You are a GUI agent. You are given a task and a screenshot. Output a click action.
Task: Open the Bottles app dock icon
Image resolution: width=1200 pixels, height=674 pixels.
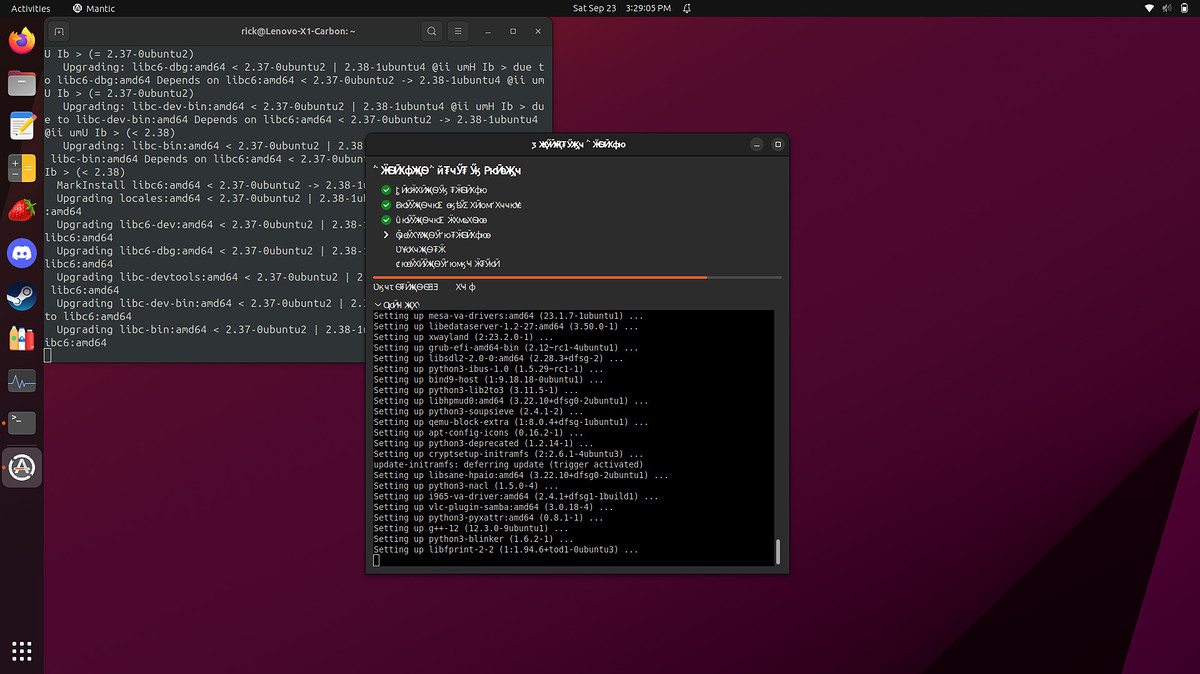(x=22, y=338)
